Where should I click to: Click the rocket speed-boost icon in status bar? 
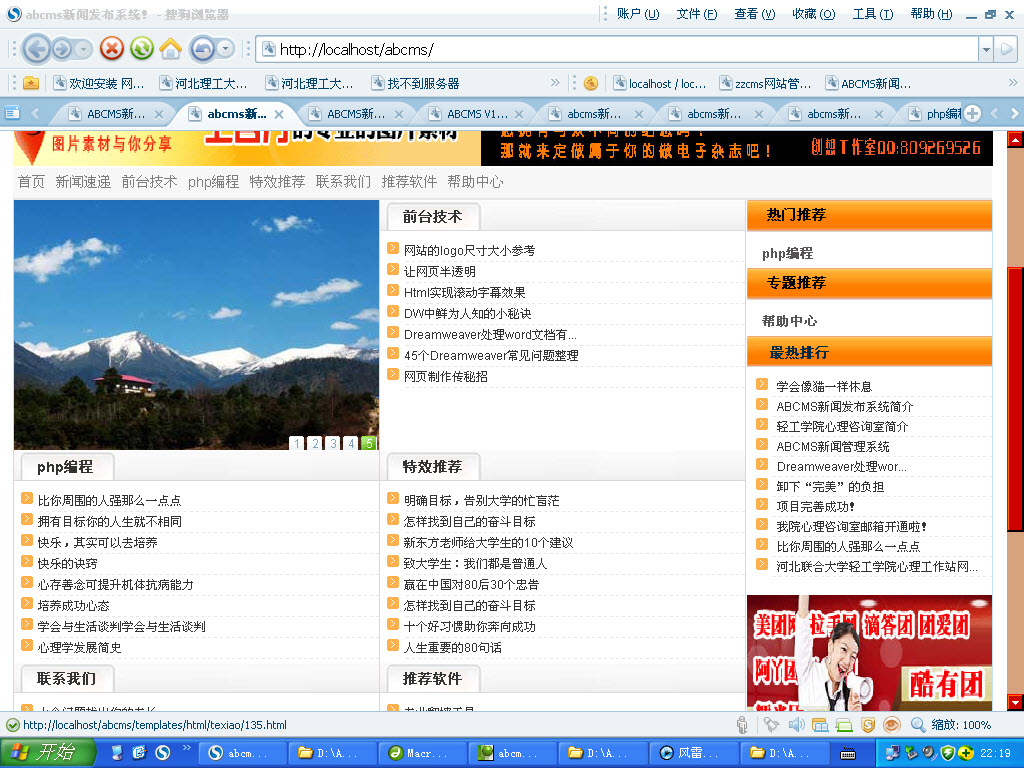tap(770, 725)
